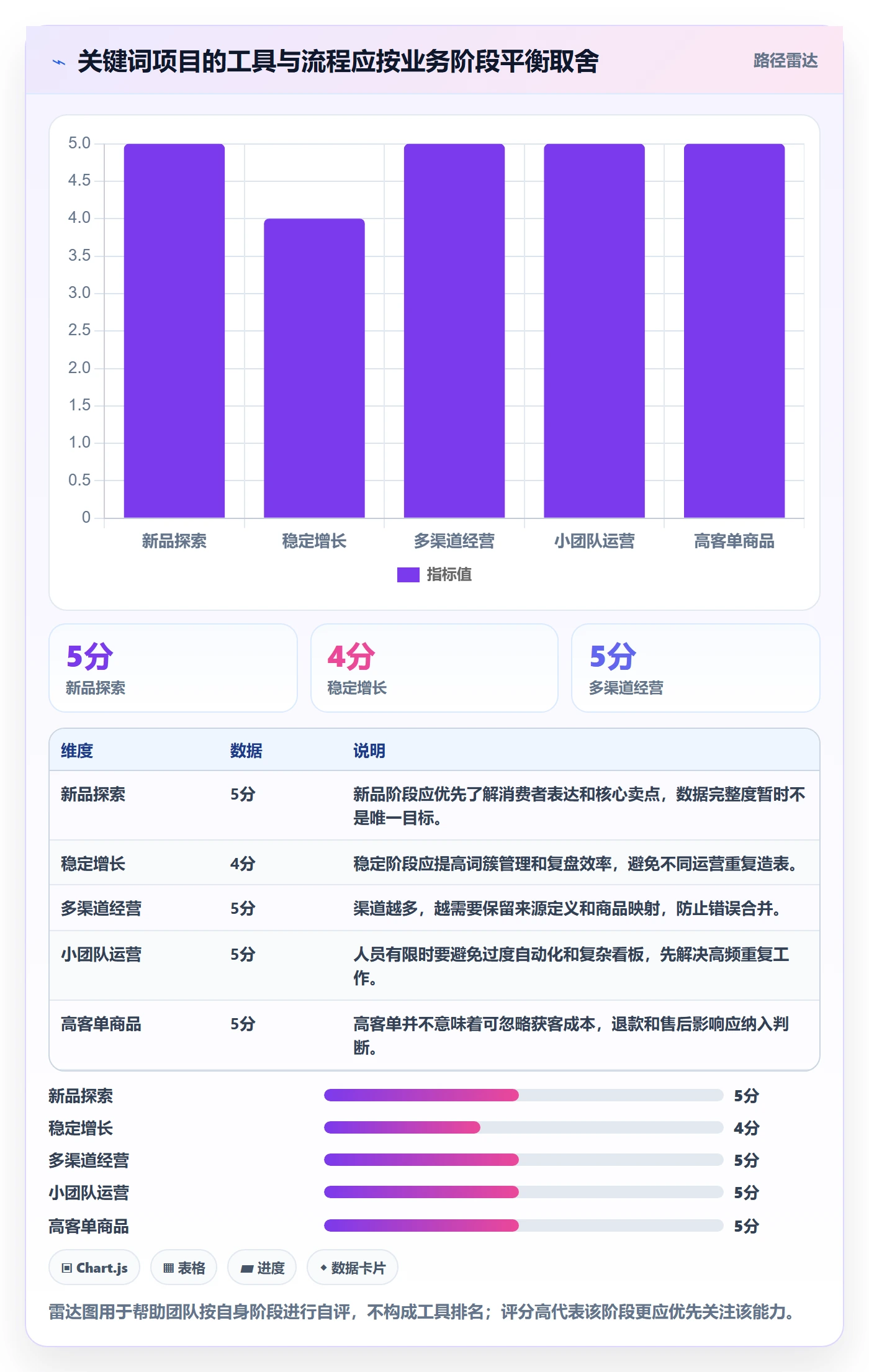
Task: Click the 进度 tag chip
Action: coord(262,1268)
